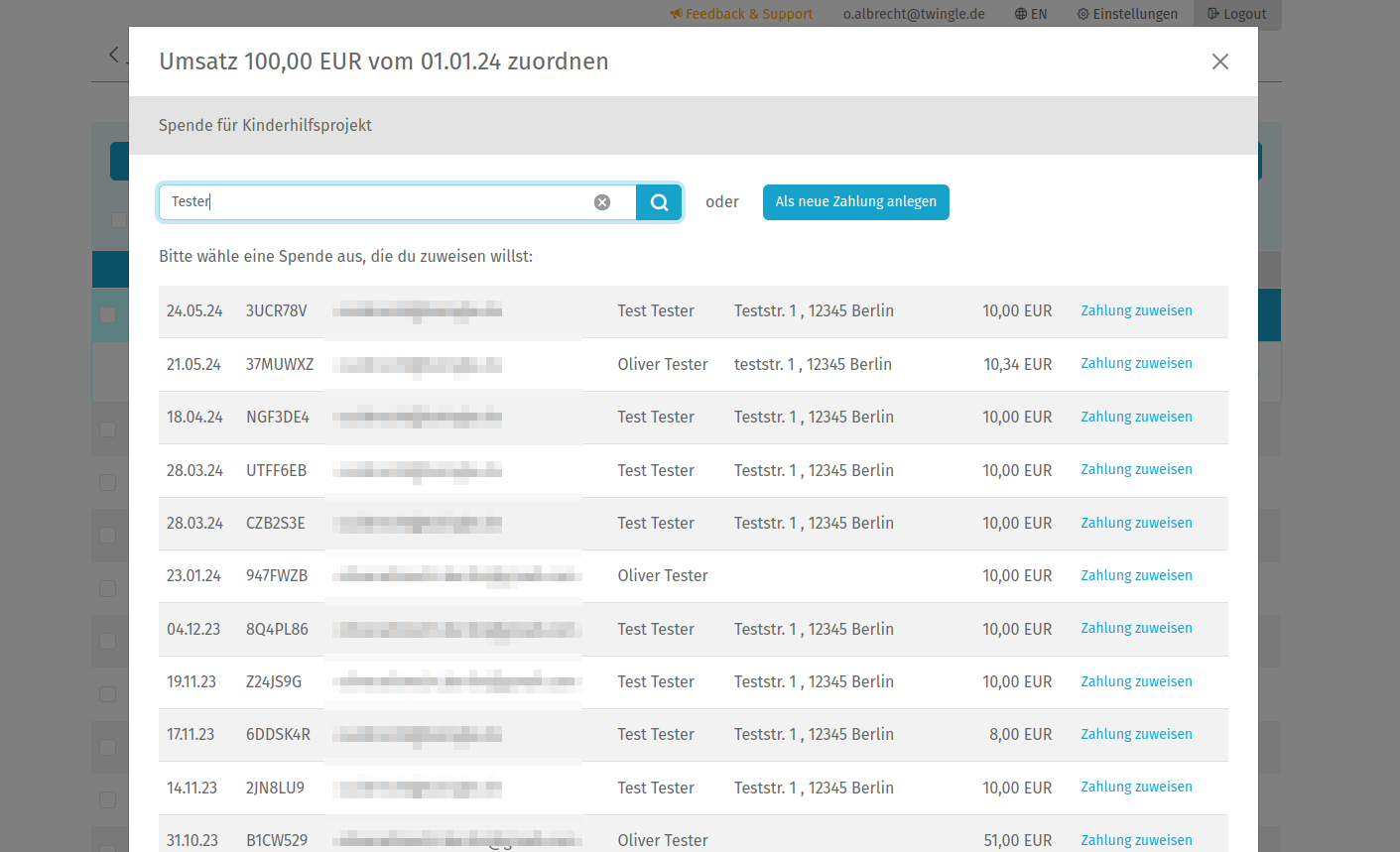Click the magnifier search button
The image size is (1400, 852).
(659, 202)
